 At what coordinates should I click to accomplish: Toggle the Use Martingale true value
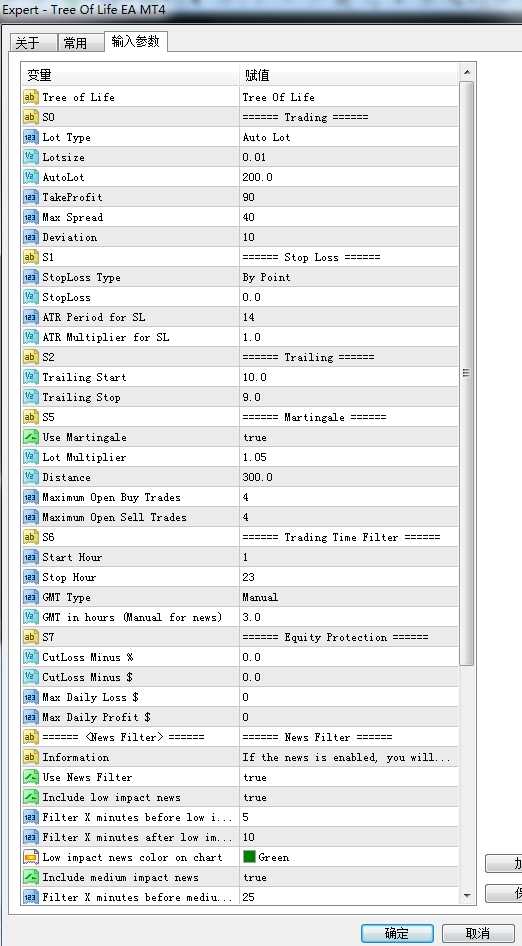pyautogui.click(x=349, y=437)
